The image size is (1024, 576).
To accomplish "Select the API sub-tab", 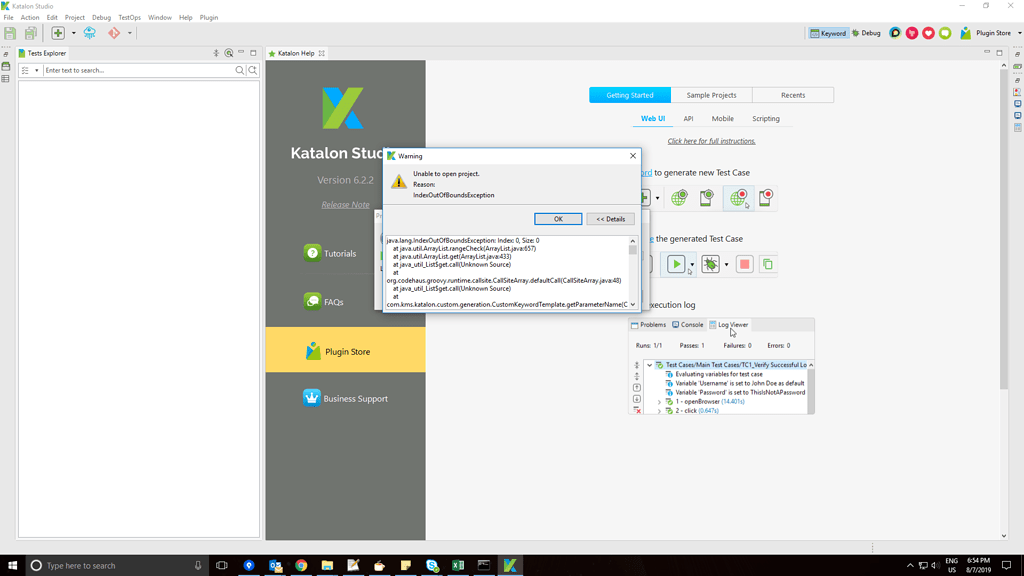I will [x=688, y=119].
